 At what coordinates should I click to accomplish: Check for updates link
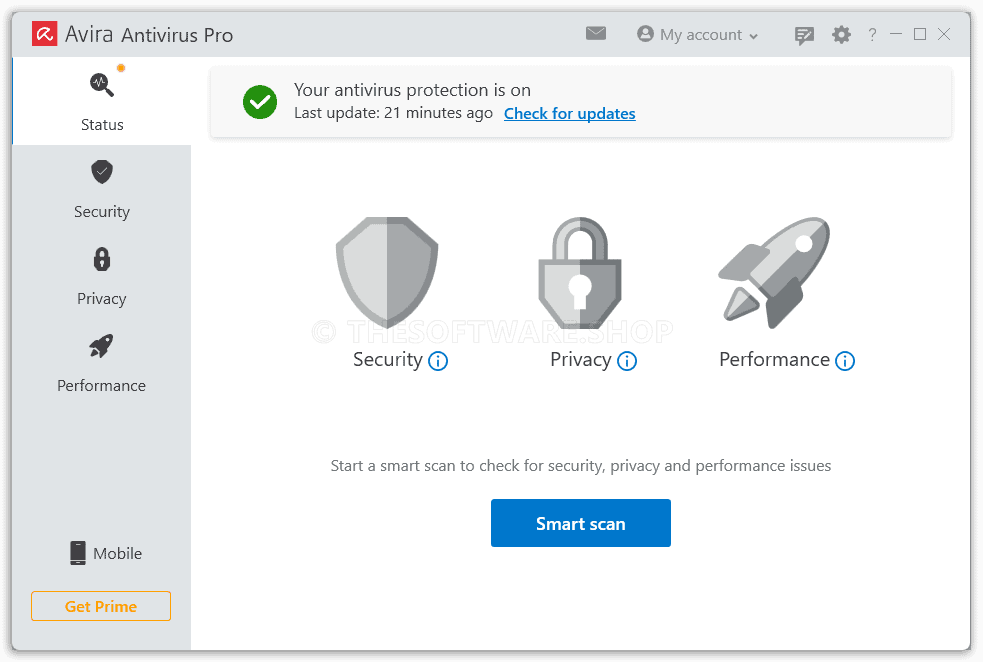[x=569, y=113]
